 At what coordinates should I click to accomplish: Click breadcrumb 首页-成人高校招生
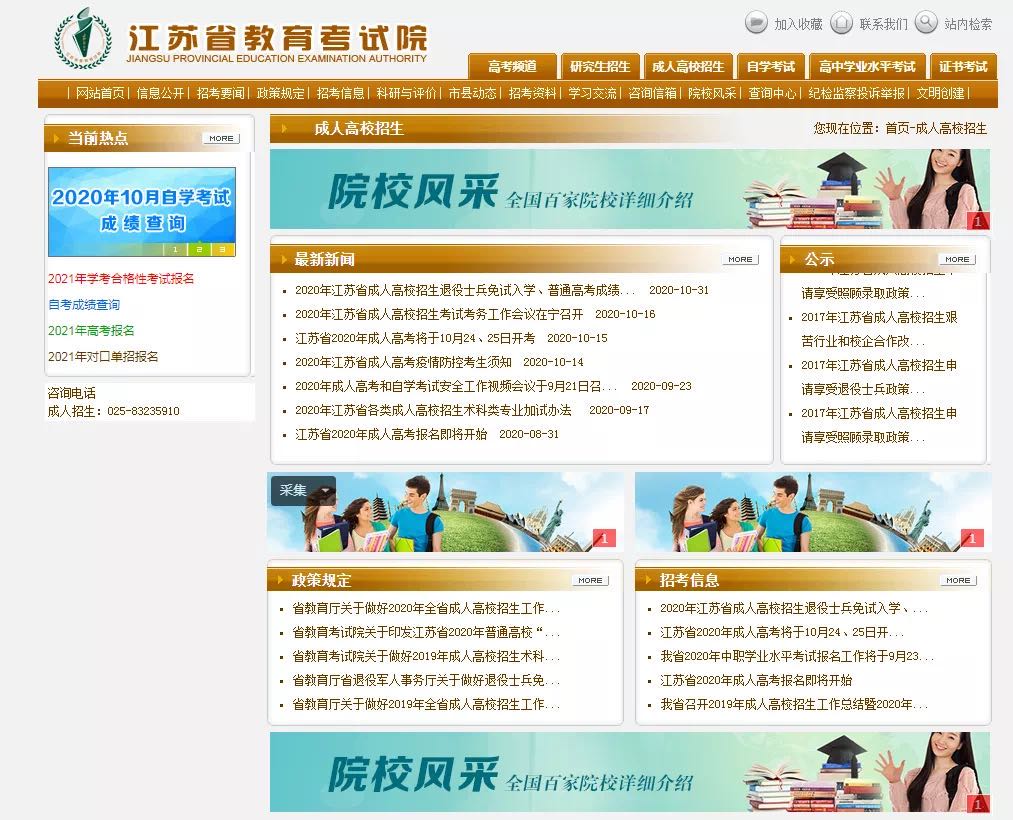tap(935, 129)
